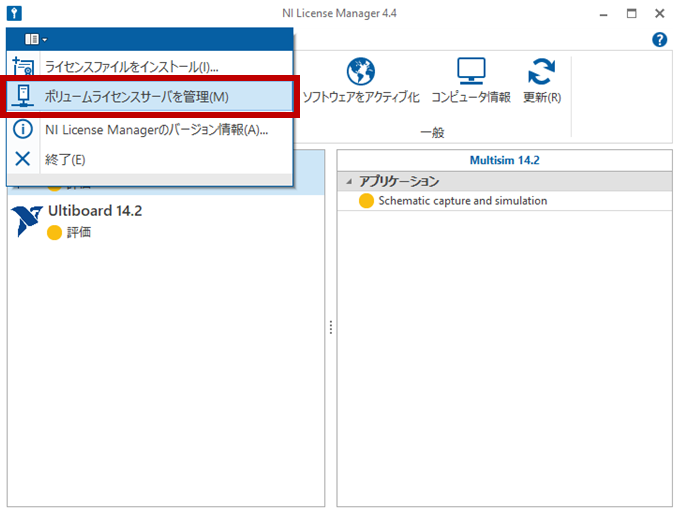Click Ultiboard yellow evaluation status dot
The width and height of the screenshot is (678, 509).
click(54, 233)
